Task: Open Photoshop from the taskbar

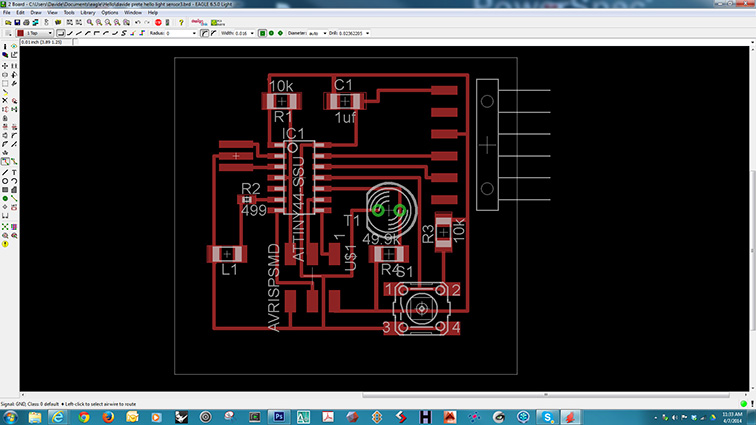Action: click(x=279, y=417)
